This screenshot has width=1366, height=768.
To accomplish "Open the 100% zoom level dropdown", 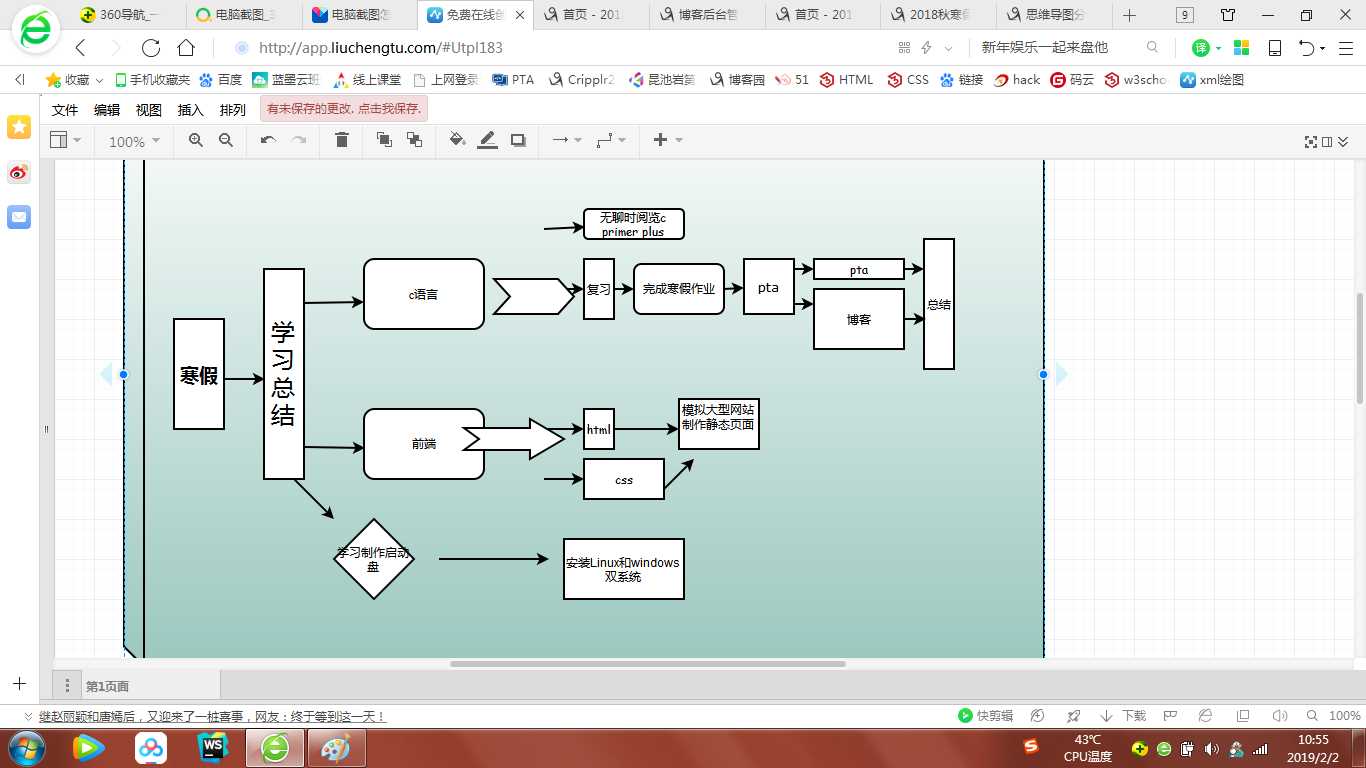I will coord(134,142).
